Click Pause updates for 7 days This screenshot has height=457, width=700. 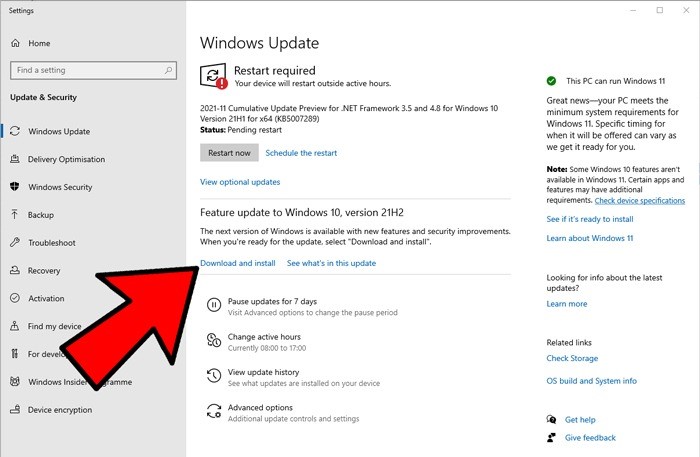[272, 301]
